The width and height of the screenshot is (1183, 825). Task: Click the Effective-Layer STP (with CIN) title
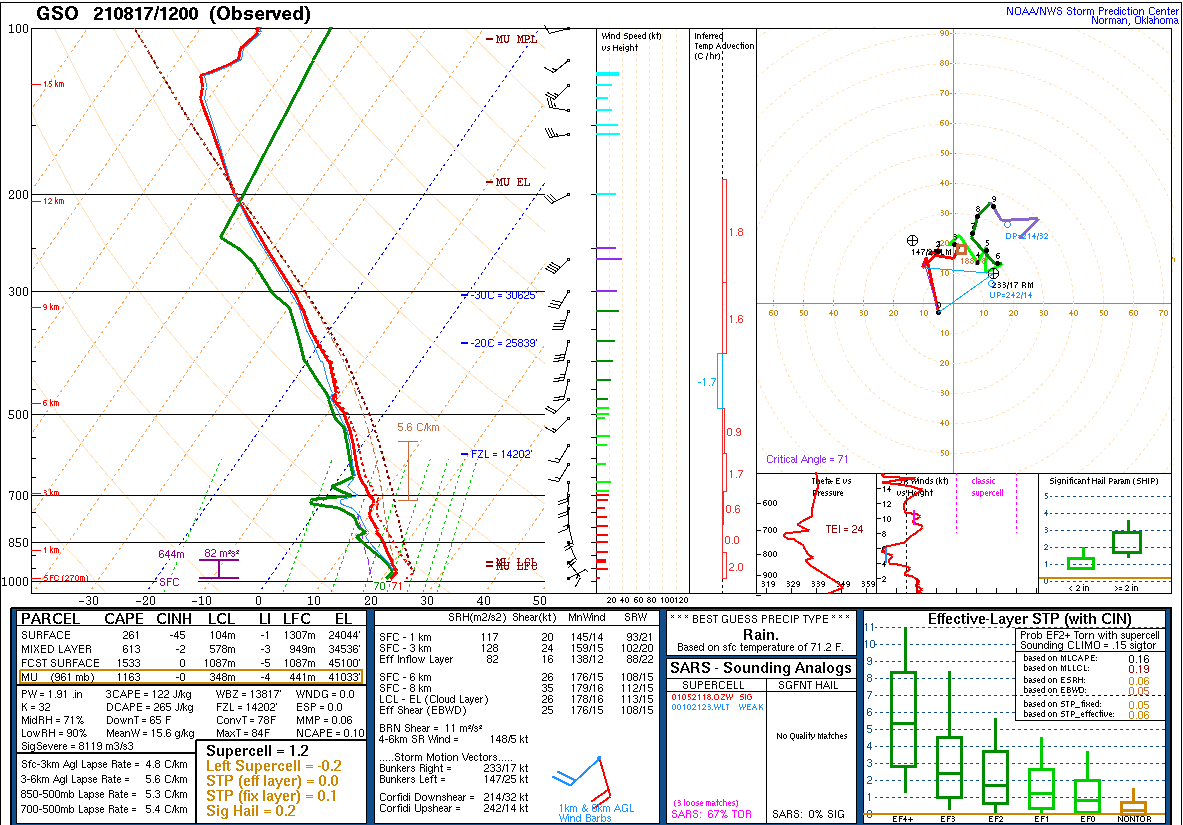pyautogui.click(x=1014, y=619)
